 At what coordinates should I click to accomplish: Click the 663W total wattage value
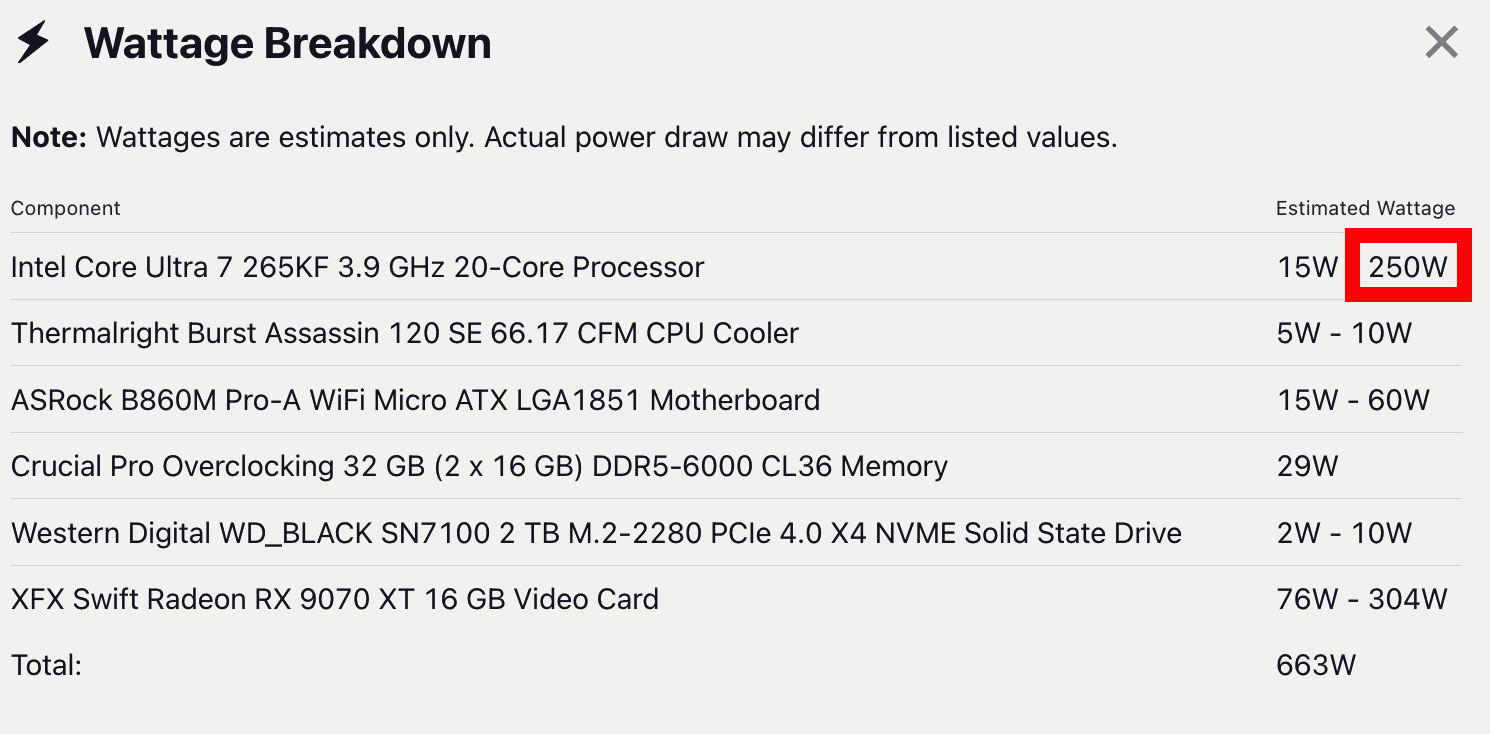(1316, 665)
